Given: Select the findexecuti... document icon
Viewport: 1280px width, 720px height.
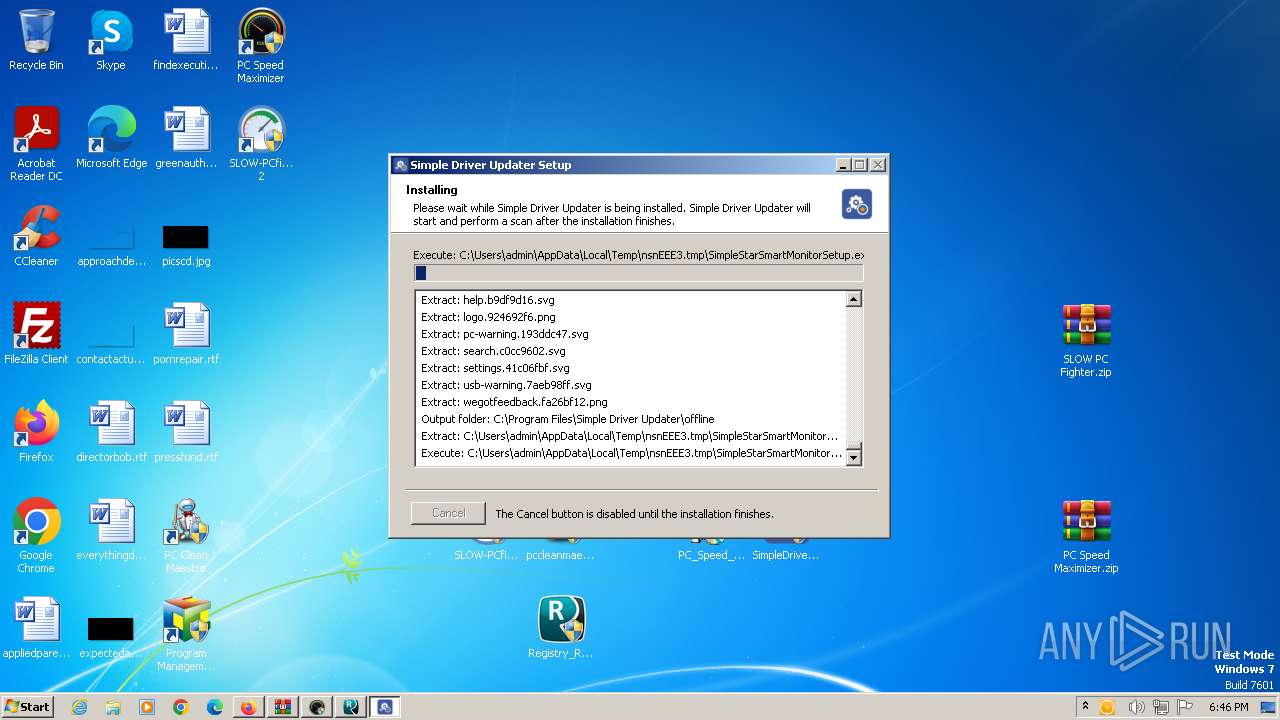Looking at the screenshot, I should point(186,40).
